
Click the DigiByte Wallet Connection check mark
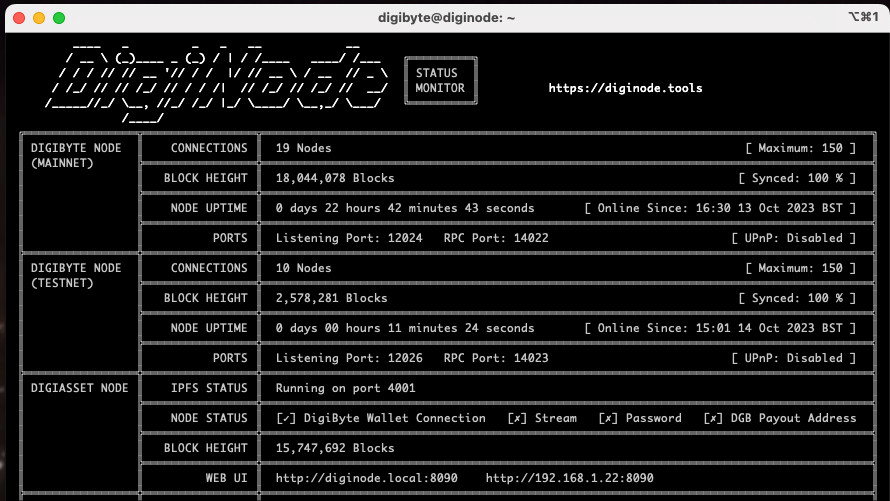(x=286, y=418)
